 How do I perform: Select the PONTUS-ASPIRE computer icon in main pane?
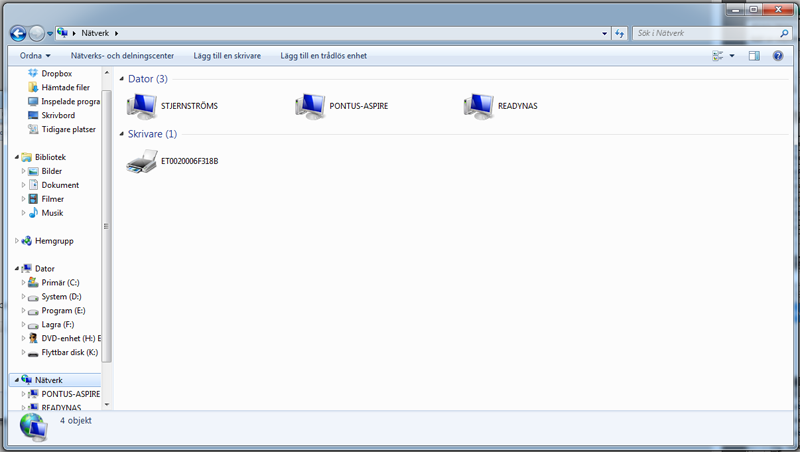pos(310,106)
